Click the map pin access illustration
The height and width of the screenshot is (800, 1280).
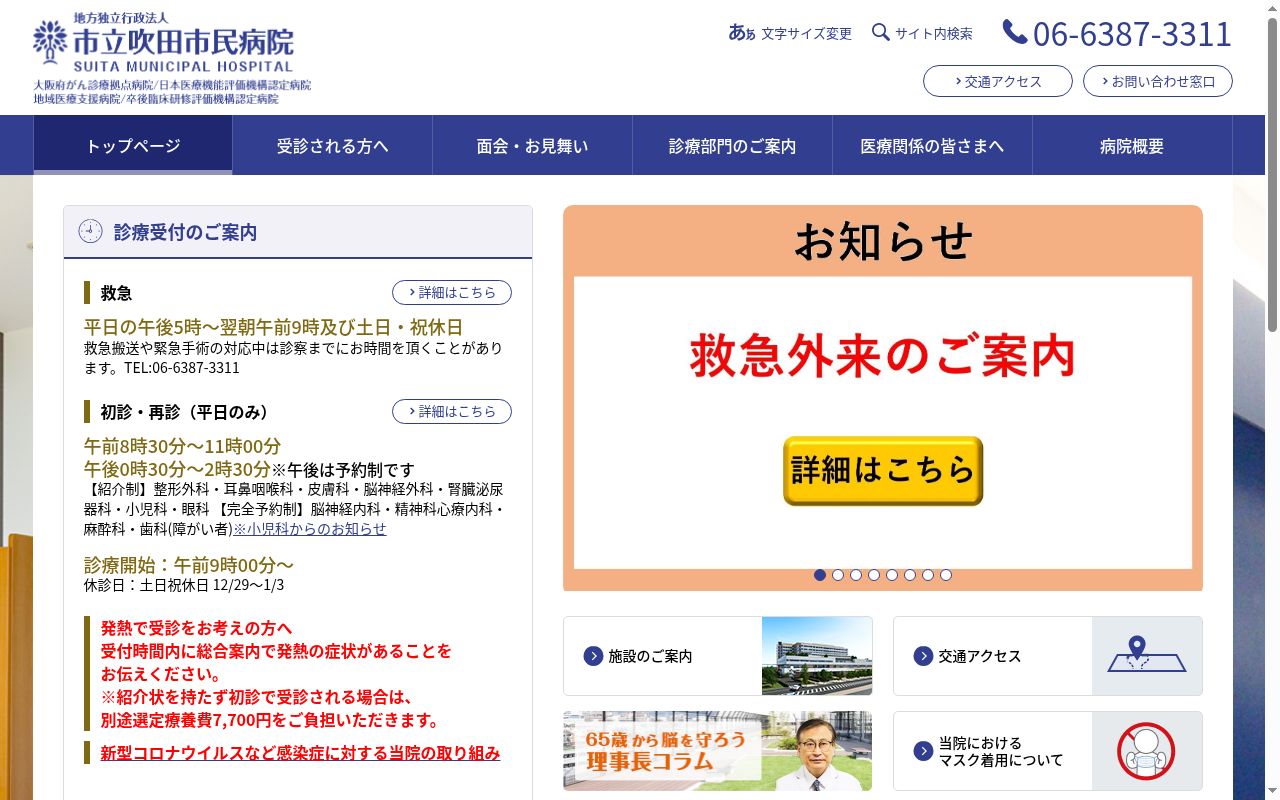coord(1146,656)
